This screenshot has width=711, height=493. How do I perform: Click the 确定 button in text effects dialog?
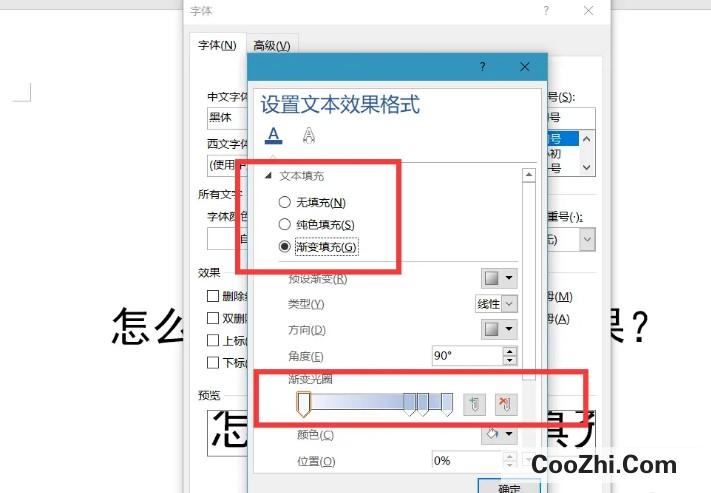509,487
